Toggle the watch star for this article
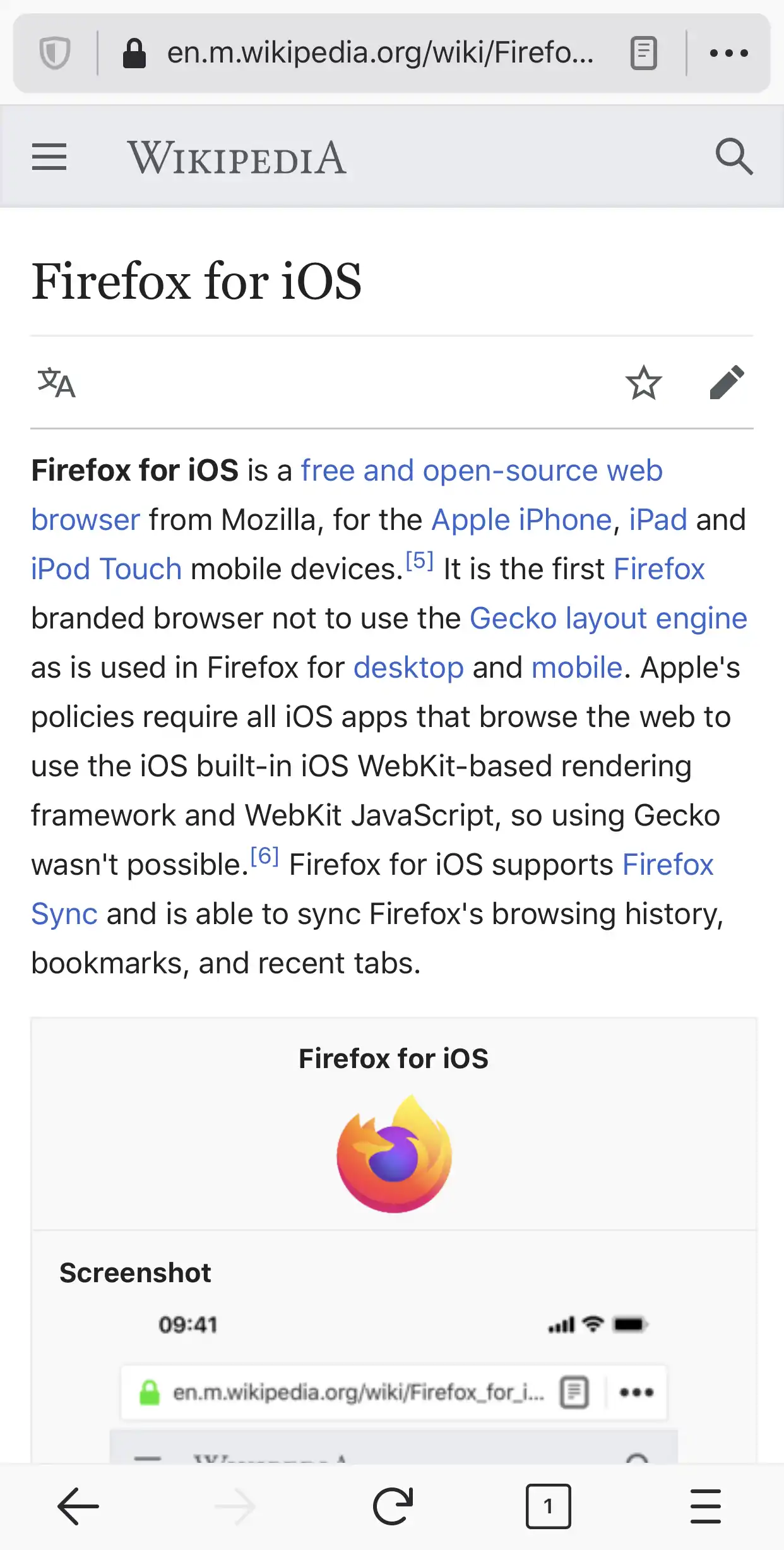This screenshot has height=1550, width=784. click(x=643, y=383)
